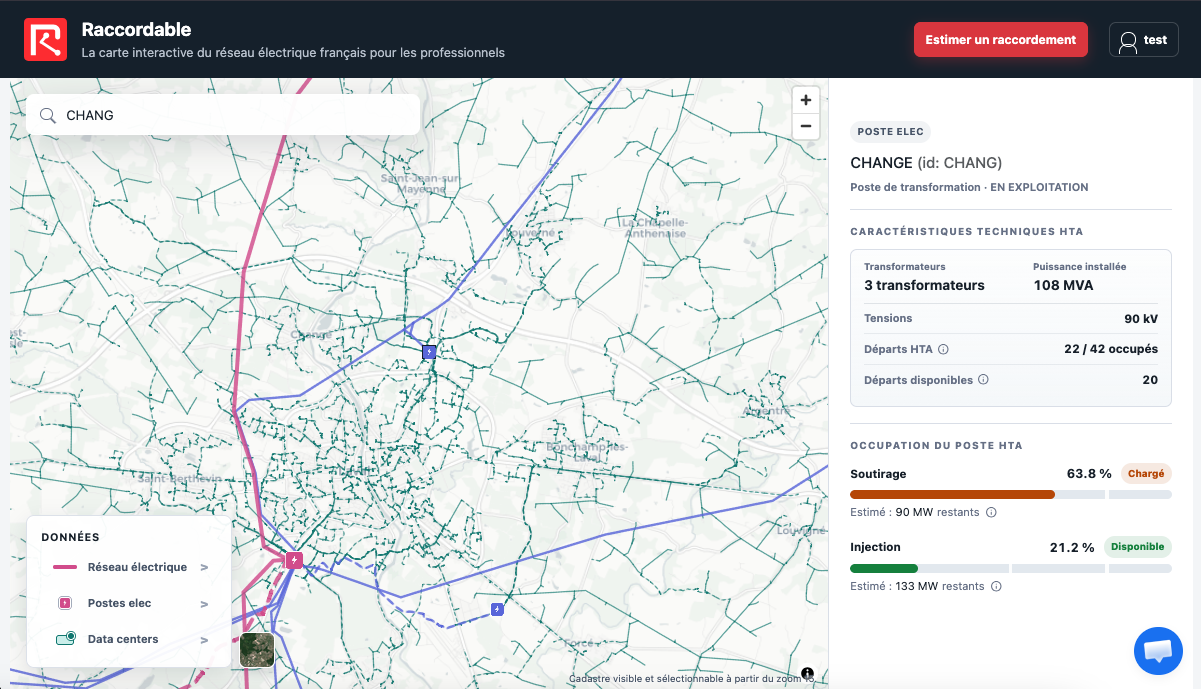
Task: Click the "Poste de transformation · EN EXPLOITATION" text
Action: point(969,187)
